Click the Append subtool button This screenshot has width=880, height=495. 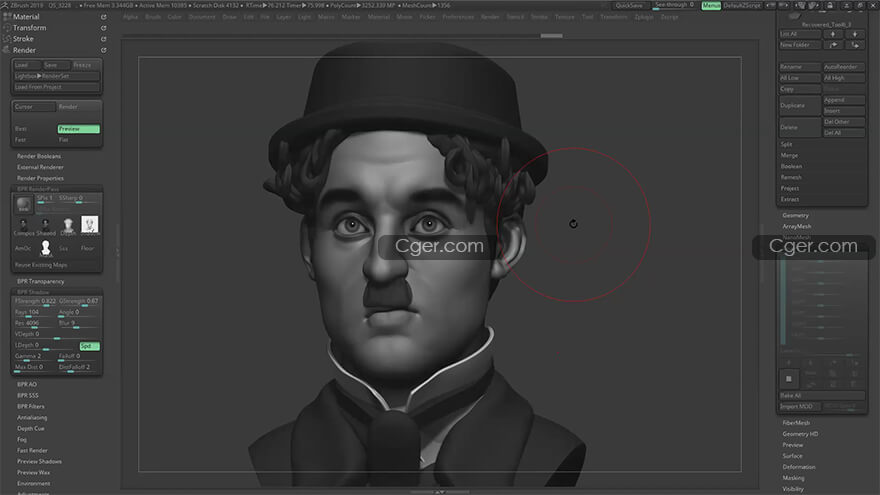(844, 100)
